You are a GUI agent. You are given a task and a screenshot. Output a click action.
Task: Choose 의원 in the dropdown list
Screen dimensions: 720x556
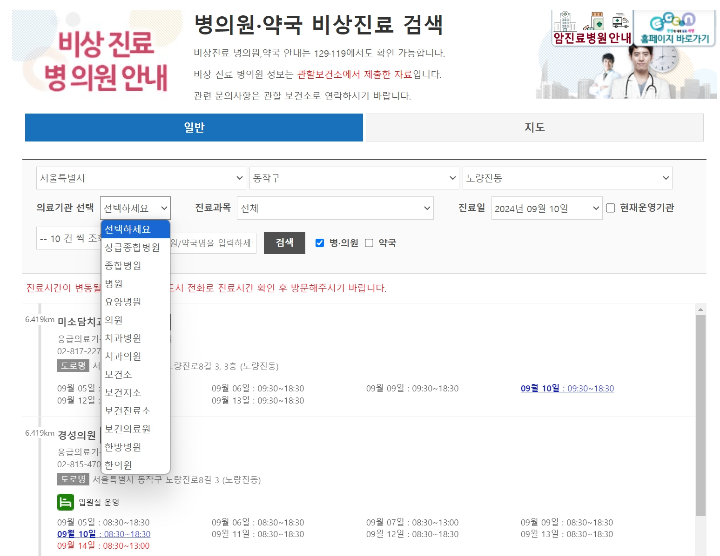click(135, 320)
